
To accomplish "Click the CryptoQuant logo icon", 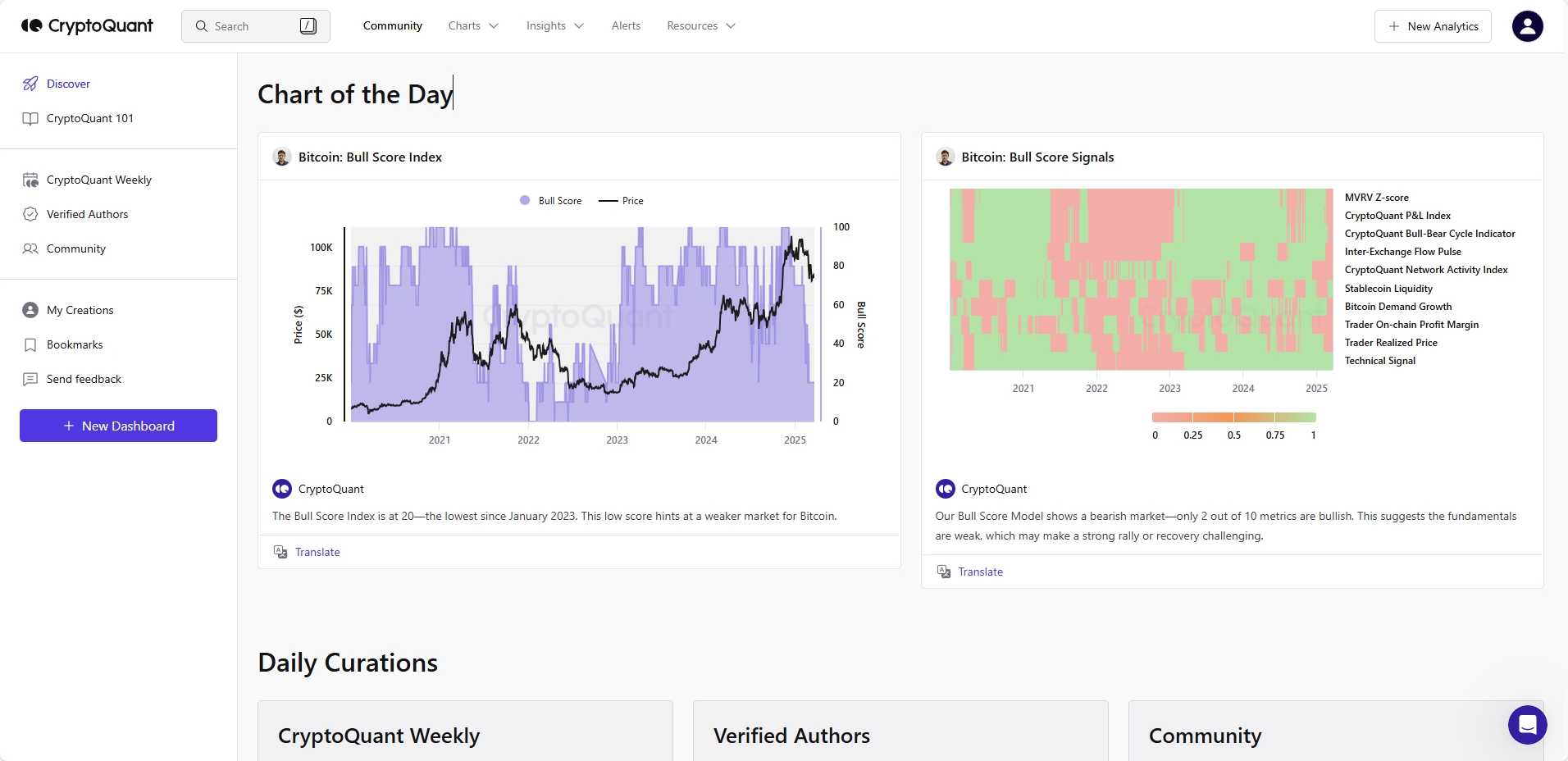I will pos(32,25).
